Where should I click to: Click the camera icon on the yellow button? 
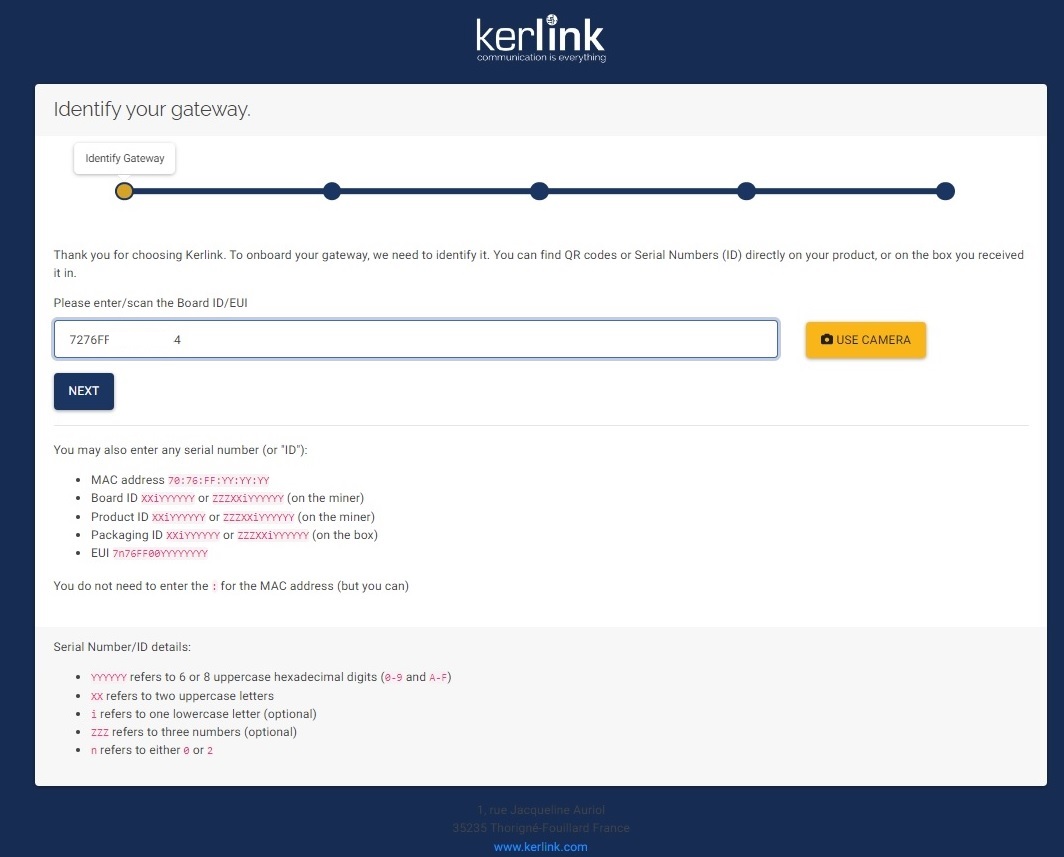pyautogui.click(x=826, y=340)
